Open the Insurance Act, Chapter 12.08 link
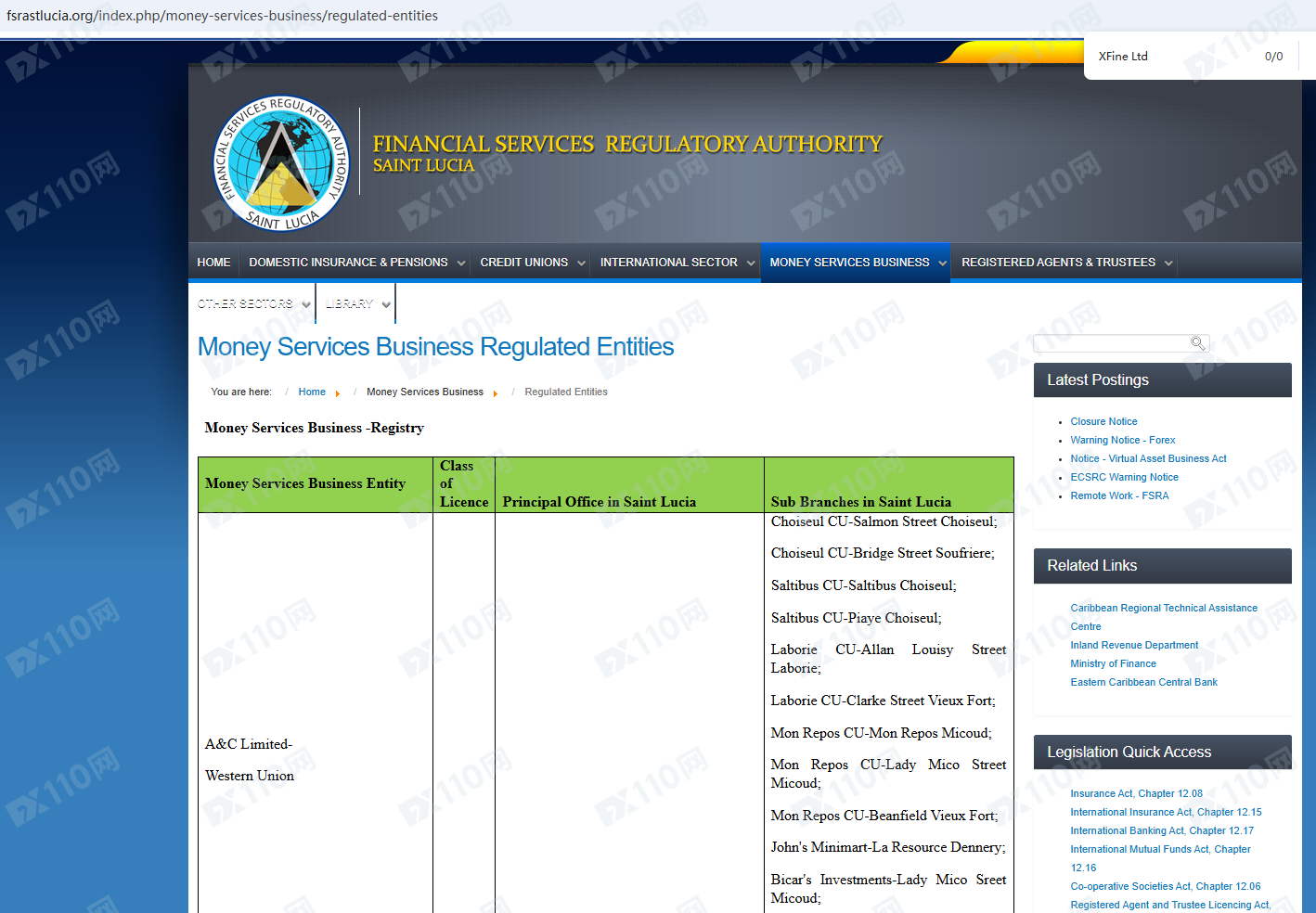This screenshot has width=1316, height=913. (x=1136, y=793)
